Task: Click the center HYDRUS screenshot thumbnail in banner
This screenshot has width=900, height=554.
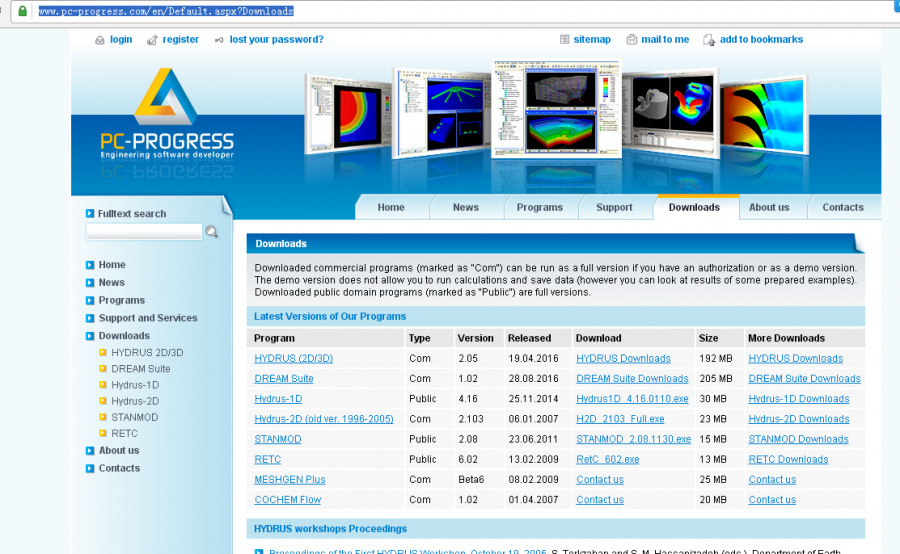Action: coord(556,108)
